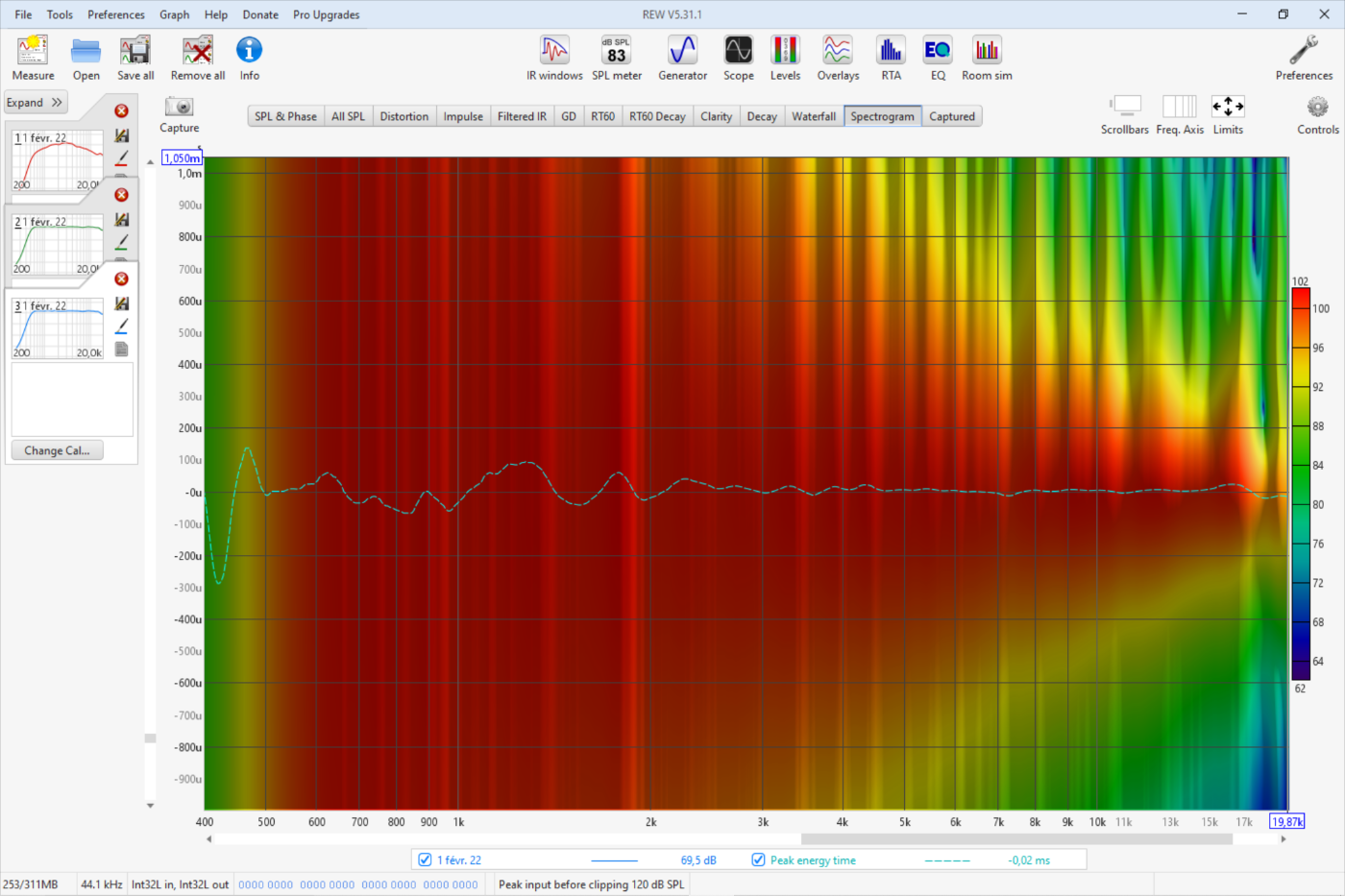Open the graph Limits button
1345x896 pixels.
[x=1227, y=108]
